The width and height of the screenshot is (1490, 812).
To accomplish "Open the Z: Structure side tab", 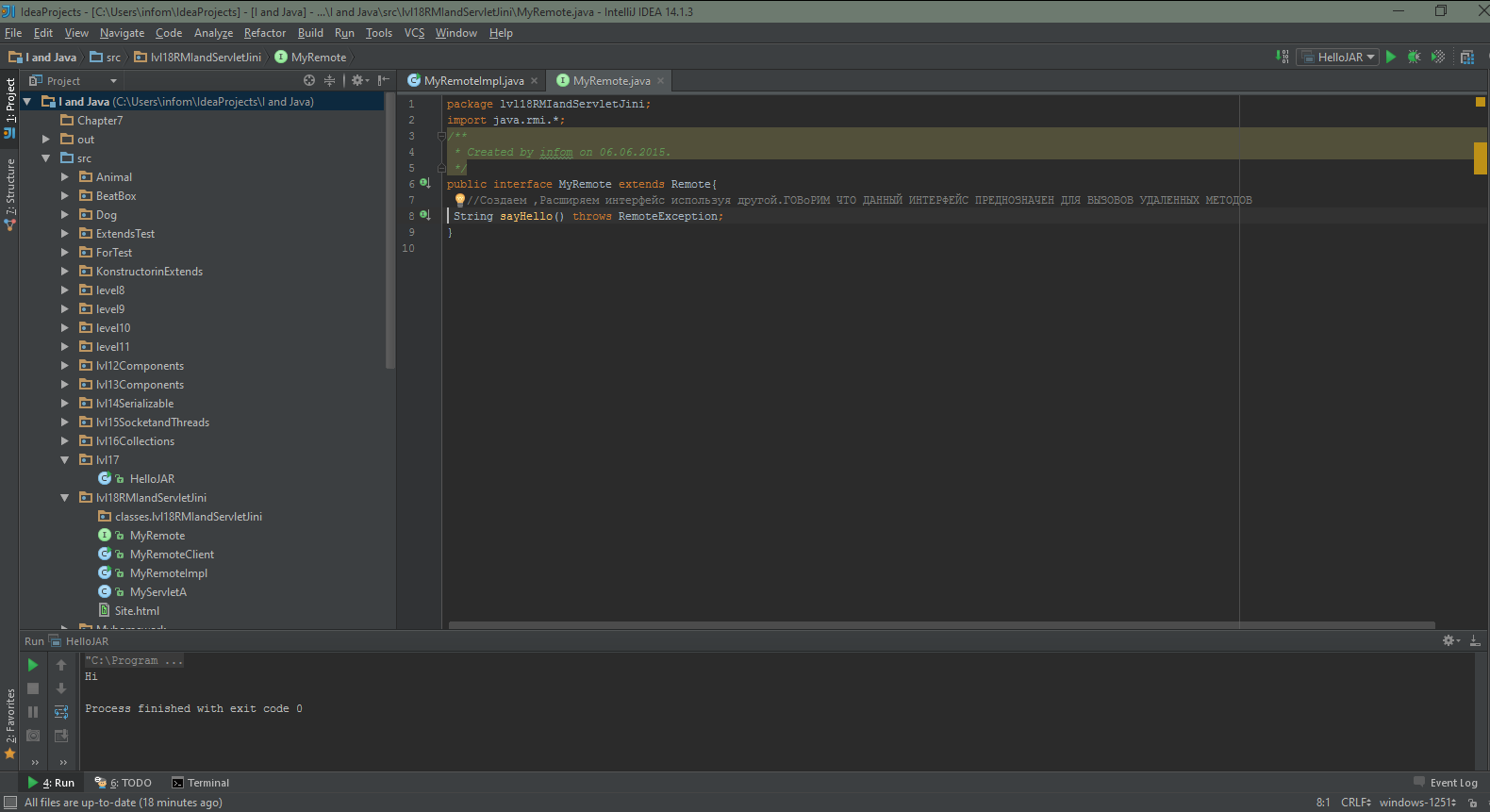I will coord(9,193).
